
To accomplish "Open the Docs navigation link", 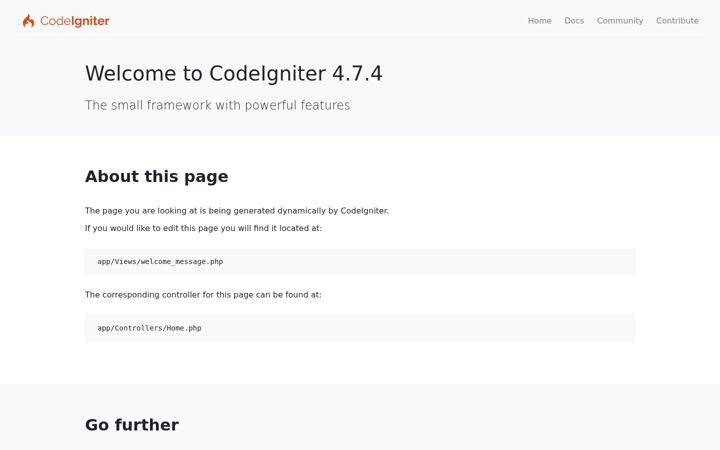I will coord(574,21).
